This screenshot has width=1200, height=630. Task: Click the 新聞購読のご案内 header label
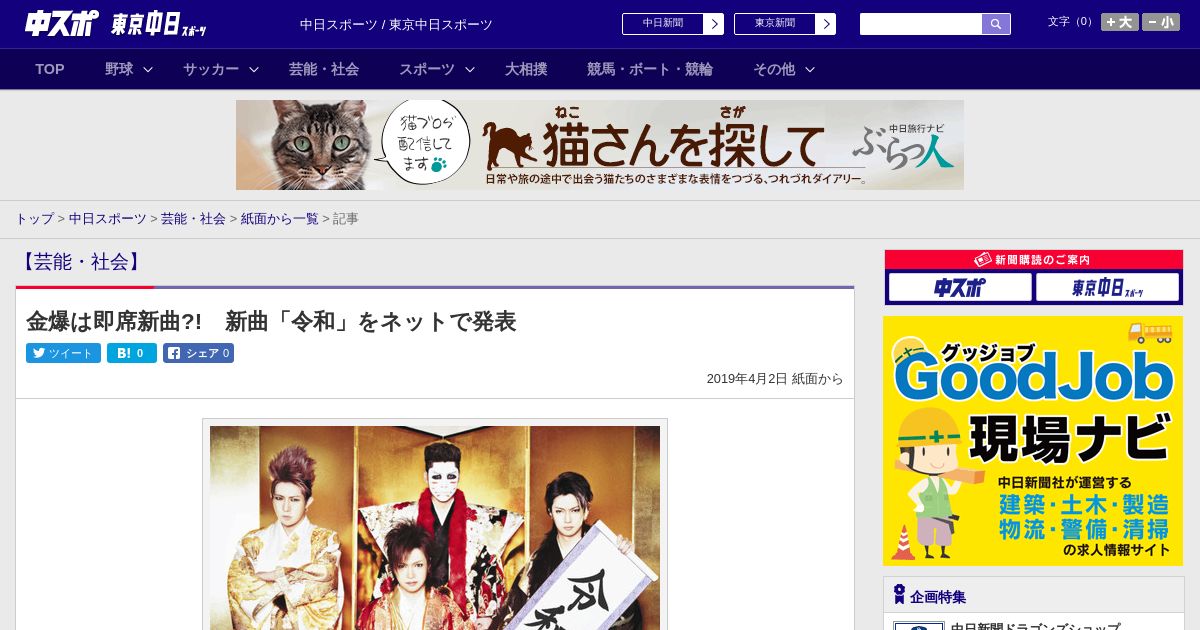pos(1033,259)
